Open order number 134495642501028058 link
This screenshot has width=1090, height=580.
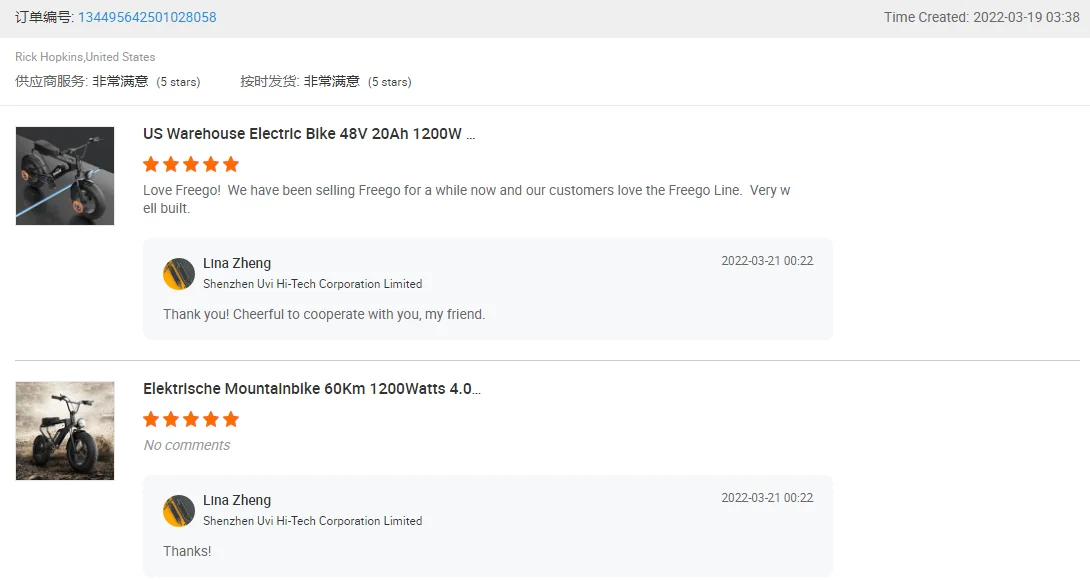147,17
